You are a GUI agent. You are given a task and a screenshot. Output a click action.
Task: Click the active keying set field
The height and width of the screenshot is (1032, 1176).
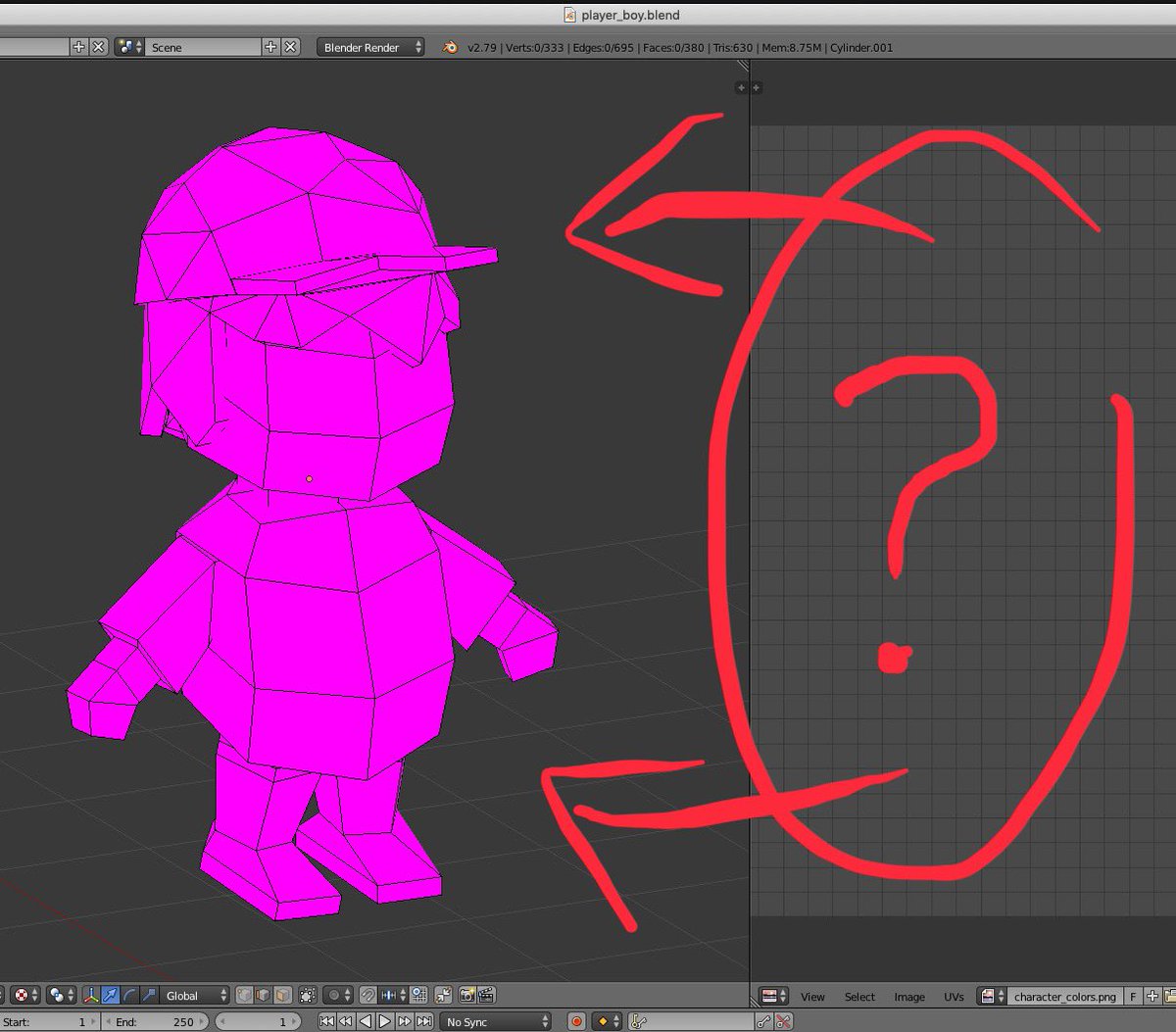pos(690,1021)
